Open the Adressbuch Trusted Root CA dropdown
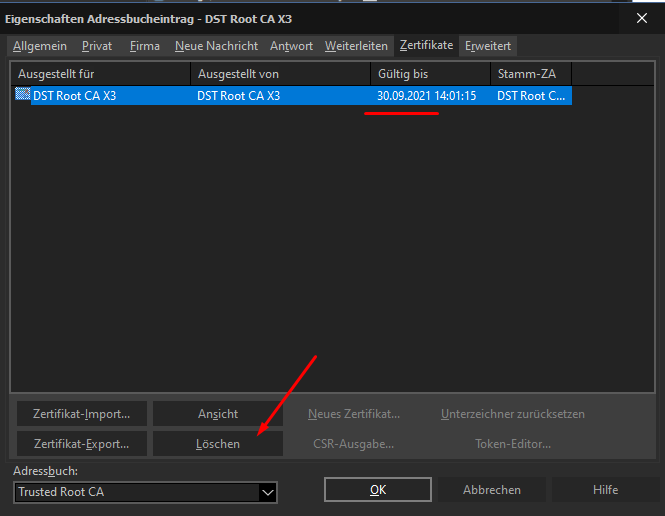Viewport: 665px width, 516px height. [145, 492]
